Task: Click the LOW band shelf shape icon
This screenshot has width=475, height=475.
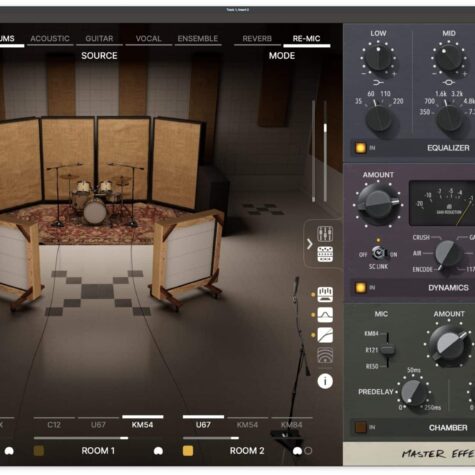Action: pyautogui.click(x=378, y=82)
